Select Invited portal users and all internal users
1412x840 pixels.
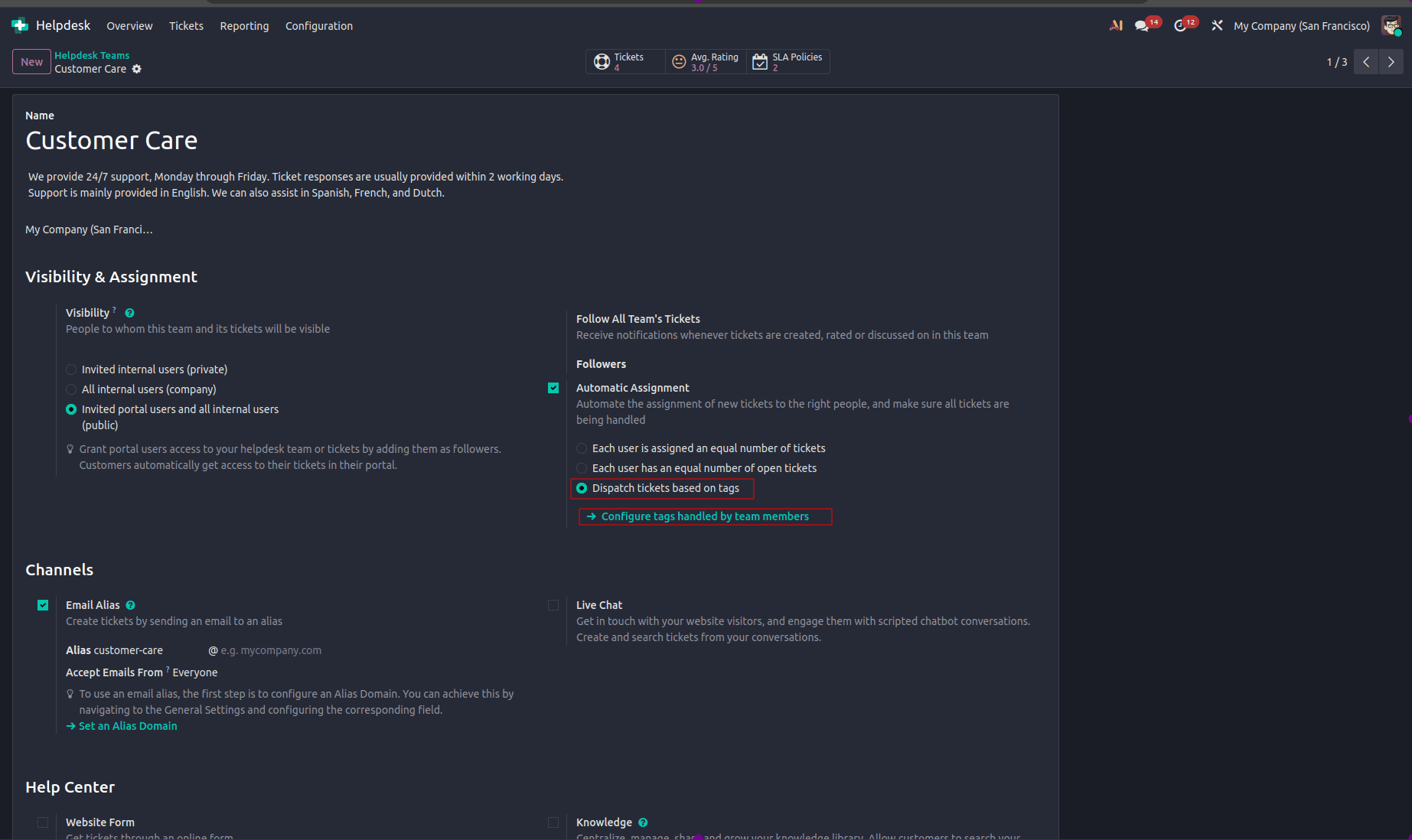71,409
